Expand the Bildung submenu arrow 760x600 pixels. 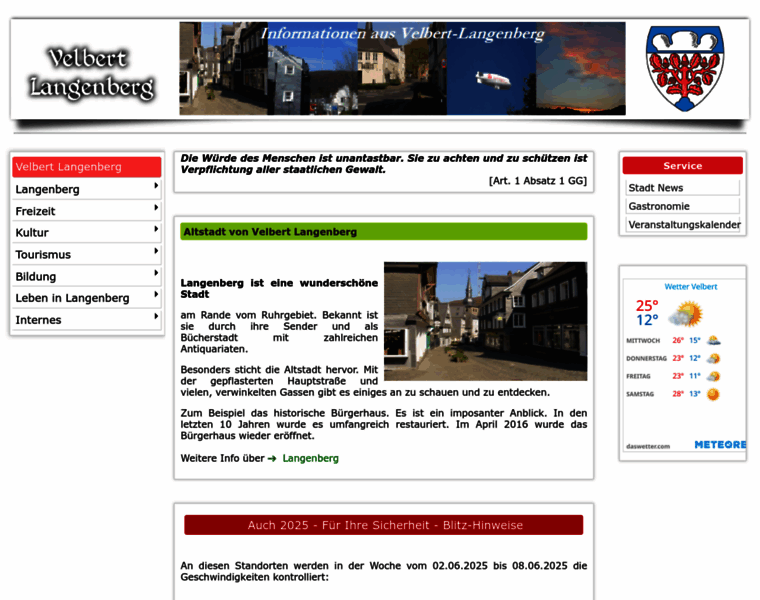point(156,273)
